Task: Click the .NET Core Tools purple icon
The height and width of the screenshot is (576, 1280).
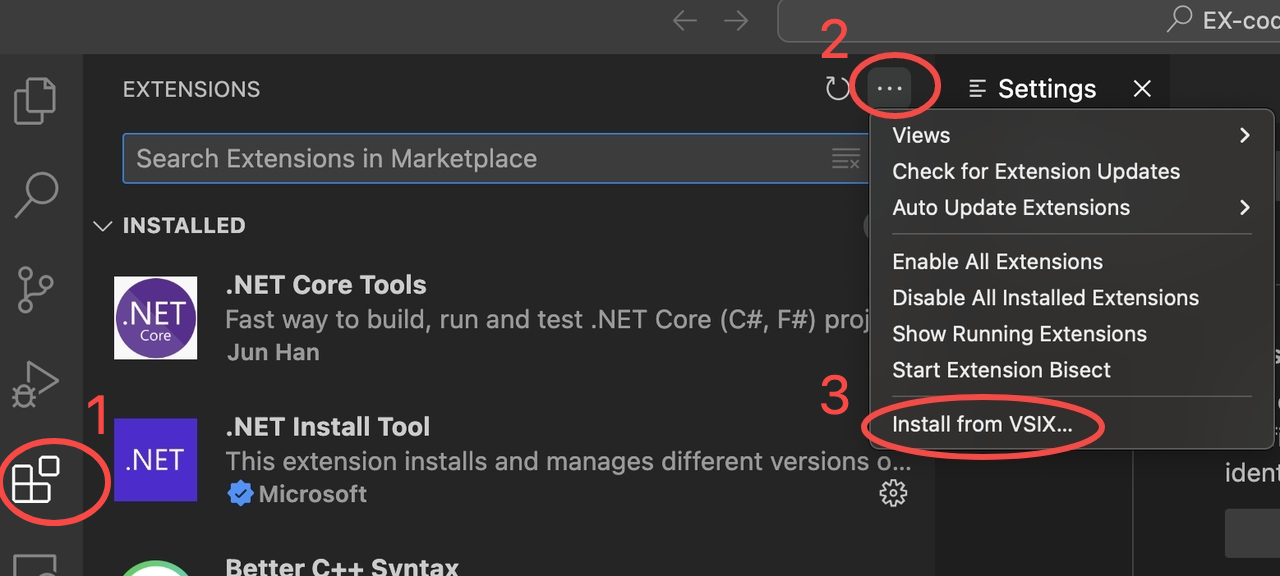Action: [x=155, y=318]
